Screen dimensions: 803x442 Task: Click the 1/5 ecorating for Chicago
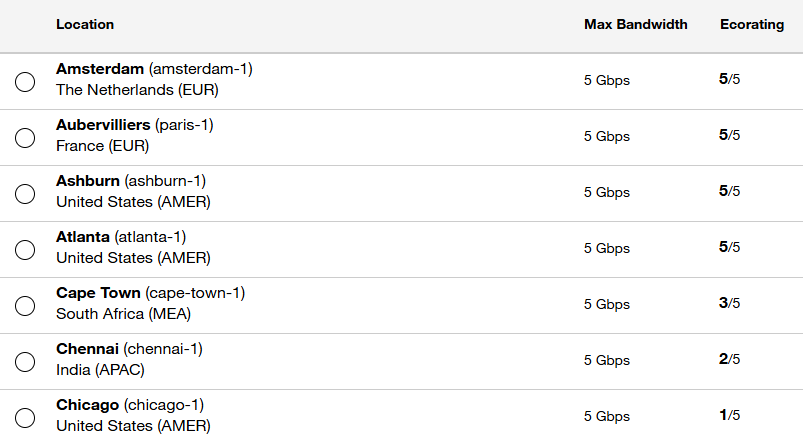click(x=730, y=415)
